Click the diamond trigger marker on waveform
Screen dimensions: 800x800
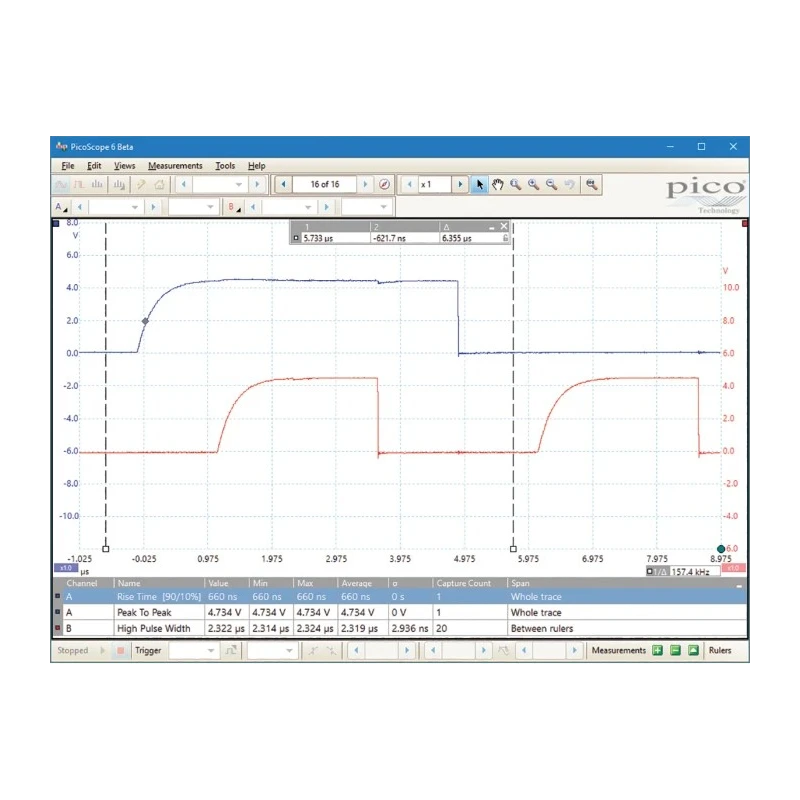coord(145,321)
